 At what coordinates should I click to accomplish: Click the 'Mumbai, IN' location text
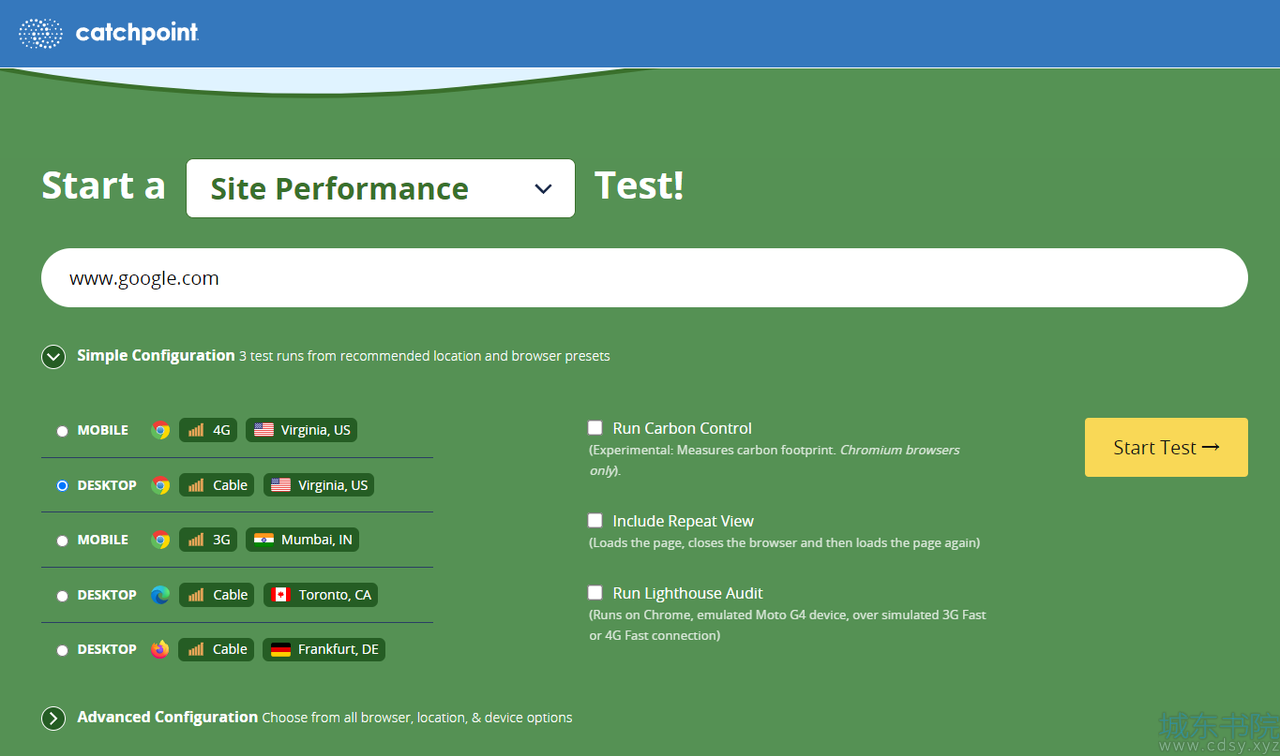tap(317, 540)
